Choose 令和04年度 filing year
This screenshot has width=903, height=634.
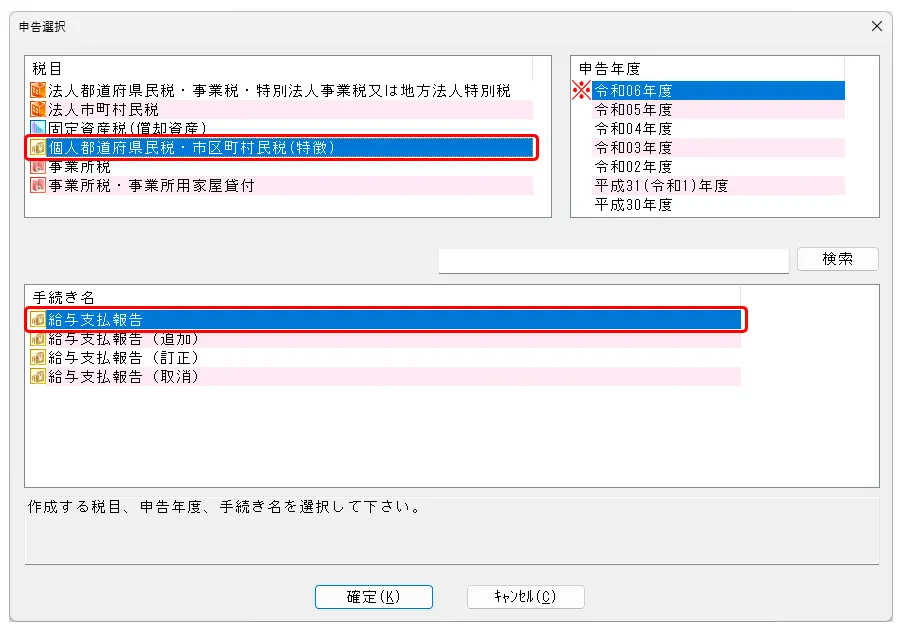pos(633,129)
